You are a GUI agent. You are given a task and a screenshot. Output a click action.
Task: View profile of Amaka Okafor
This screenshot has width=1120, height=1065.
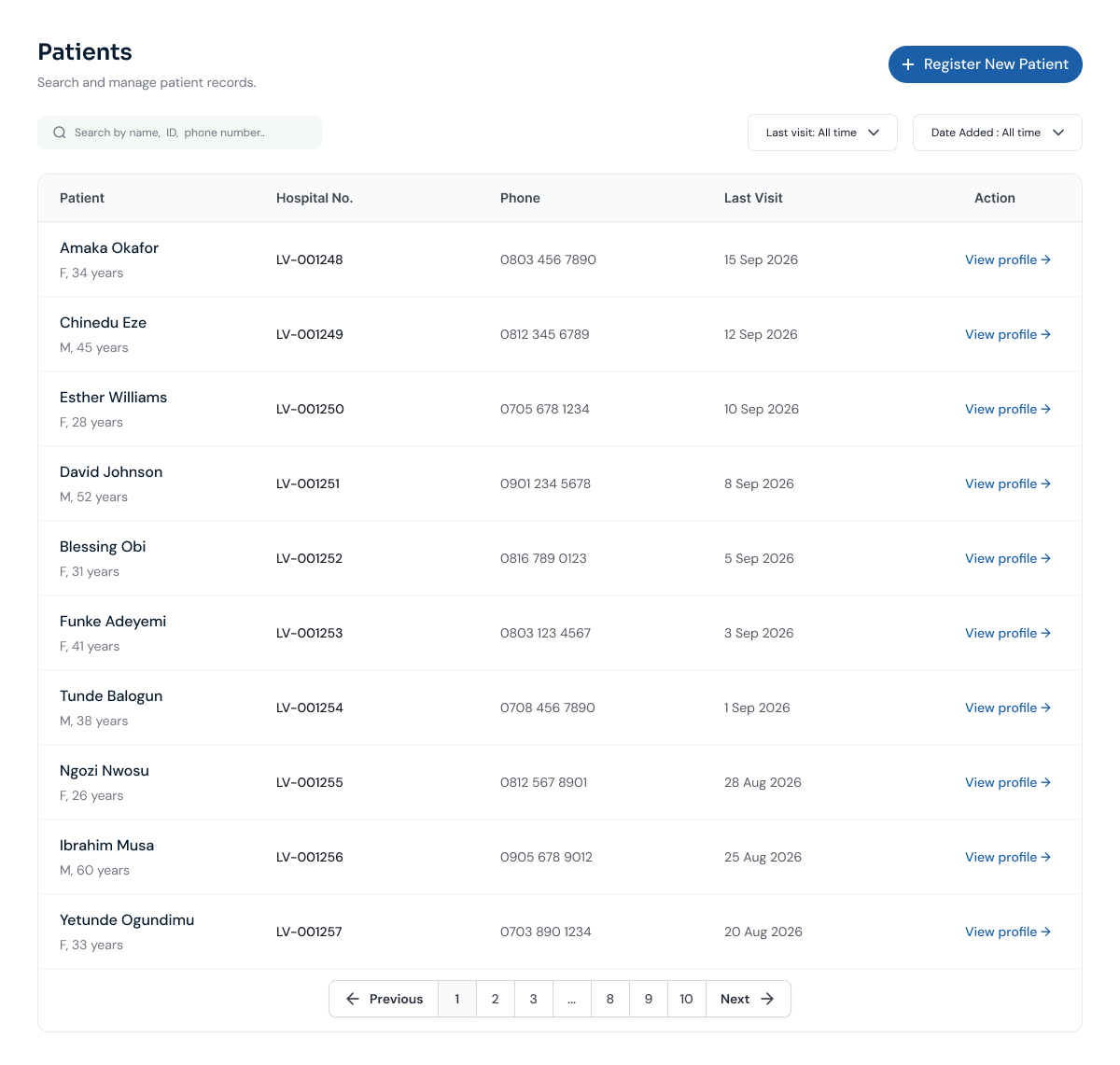1008,259
